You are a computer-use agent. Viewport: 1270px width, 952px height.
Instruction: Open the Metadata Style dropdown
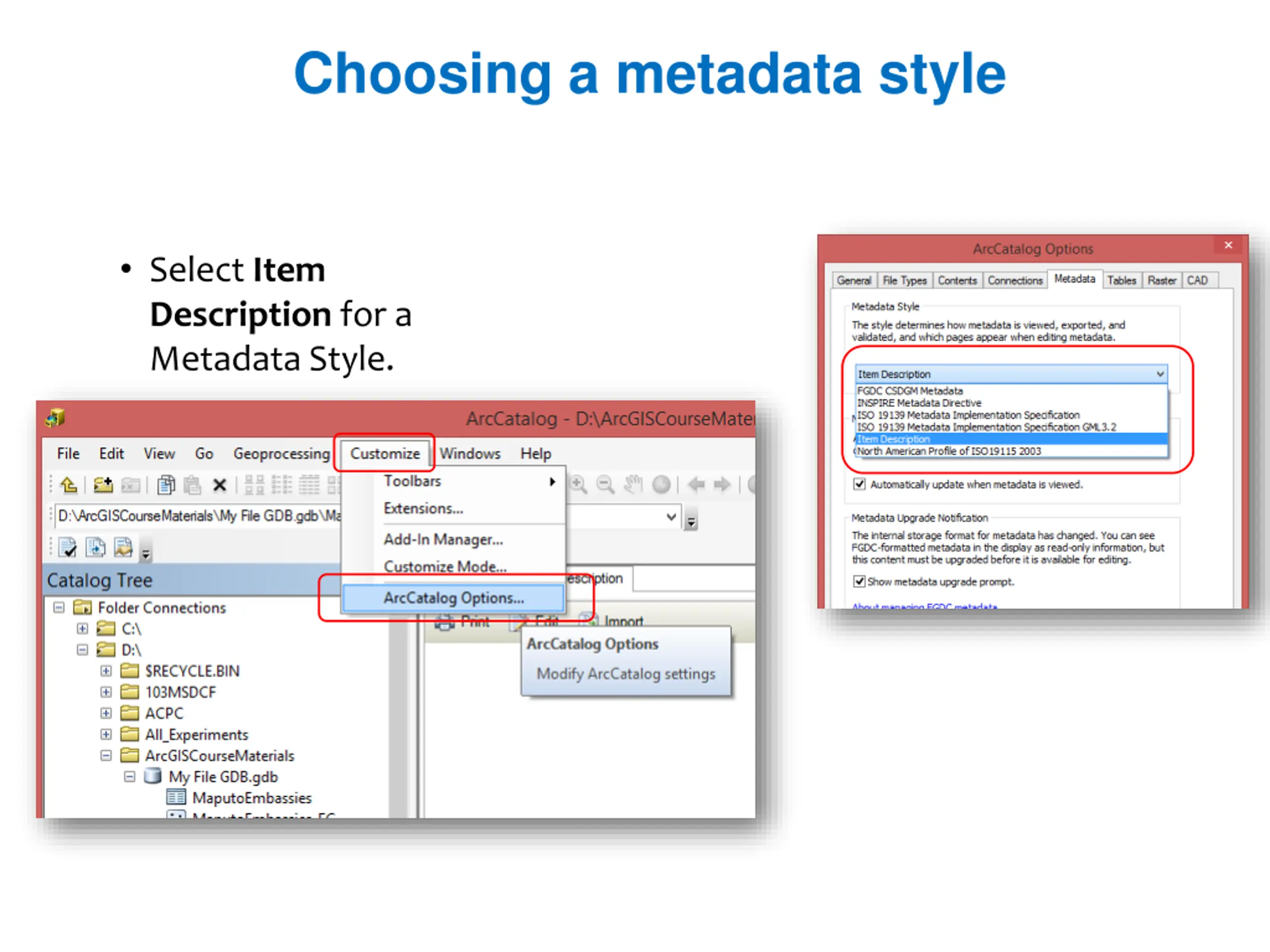pos(1012,374)
